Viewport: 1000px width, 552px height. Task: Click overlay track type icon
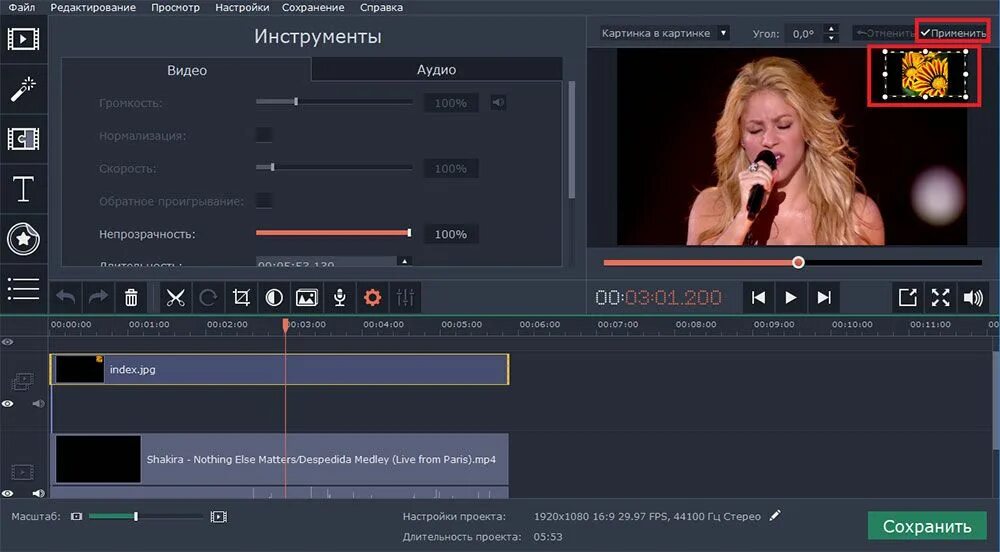click(22, 382)
